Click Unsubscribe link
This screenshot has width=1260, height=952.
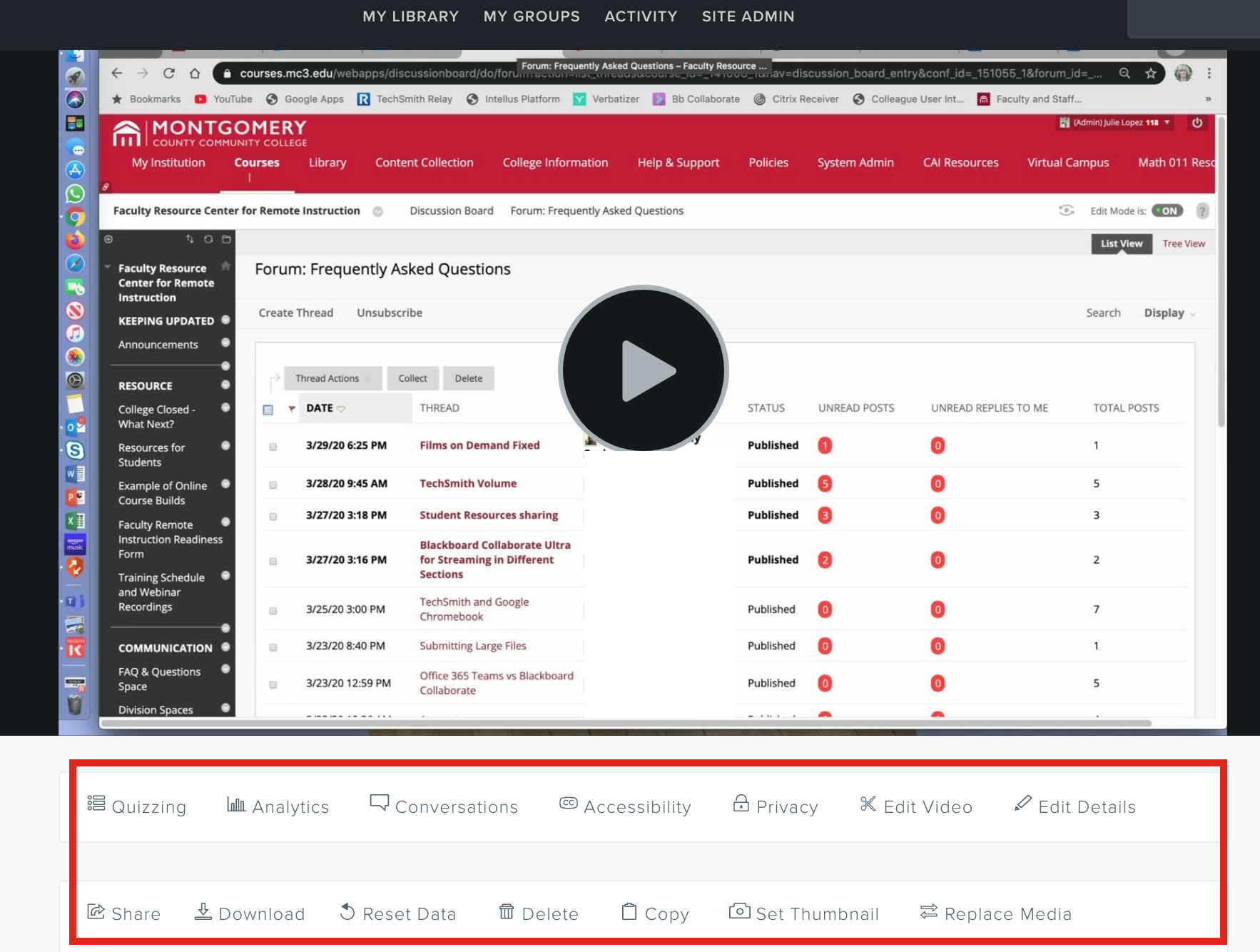390,313
